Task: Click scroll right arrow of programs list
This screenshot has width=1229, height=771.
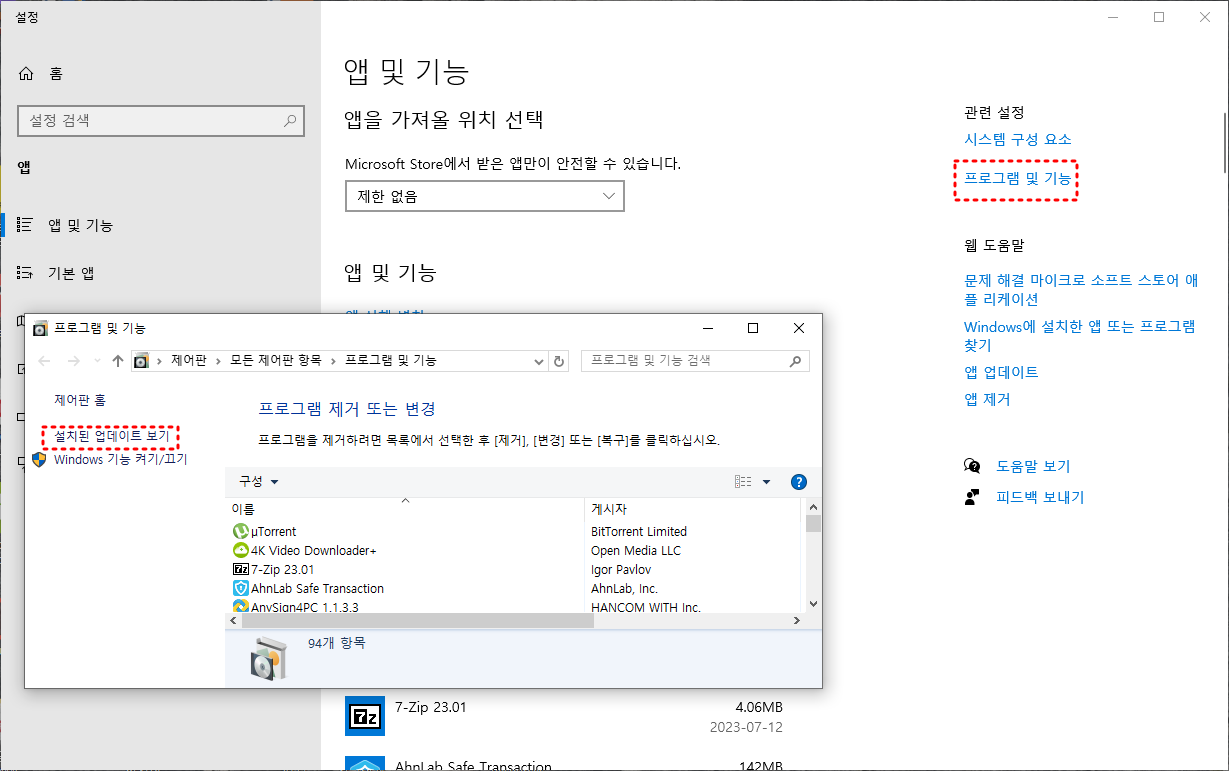Action: pos(797,621)
